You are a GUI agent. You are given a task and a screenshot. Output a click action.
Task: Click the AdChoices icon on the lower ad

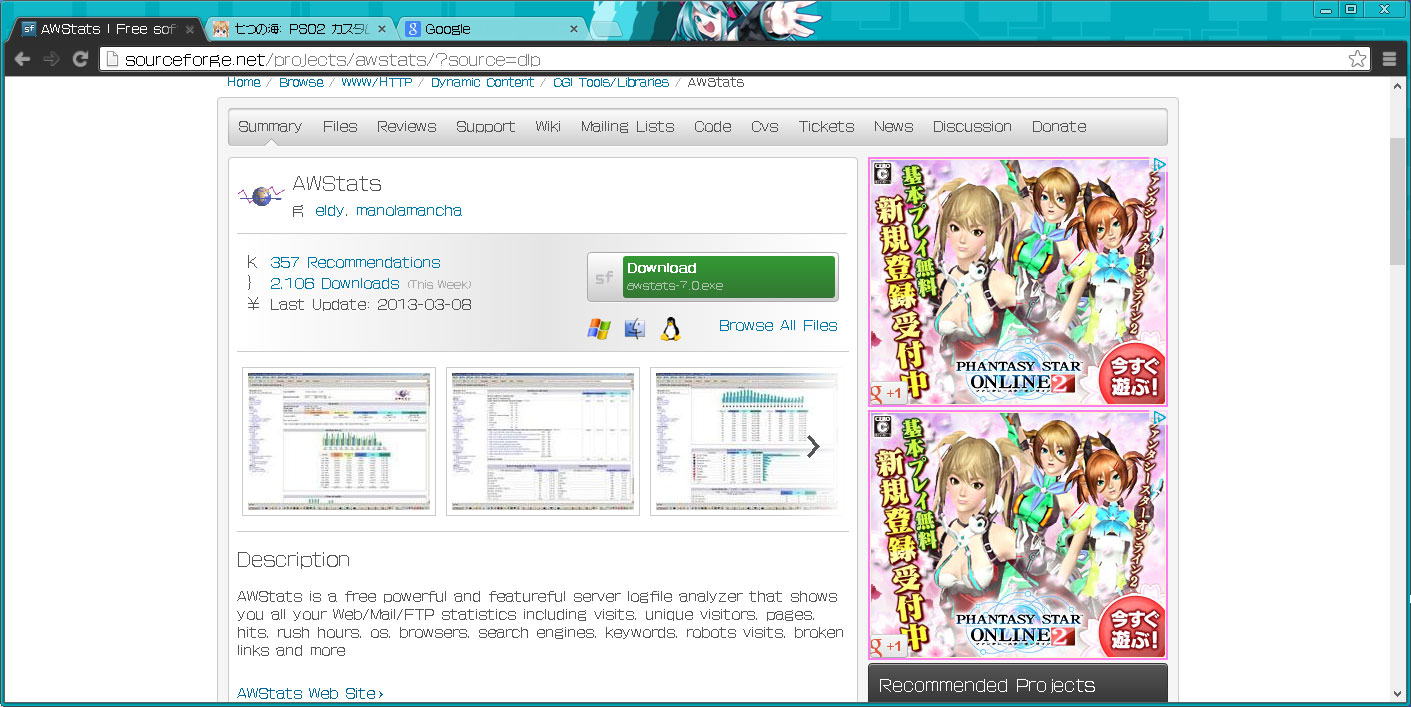click(1160, 418)
